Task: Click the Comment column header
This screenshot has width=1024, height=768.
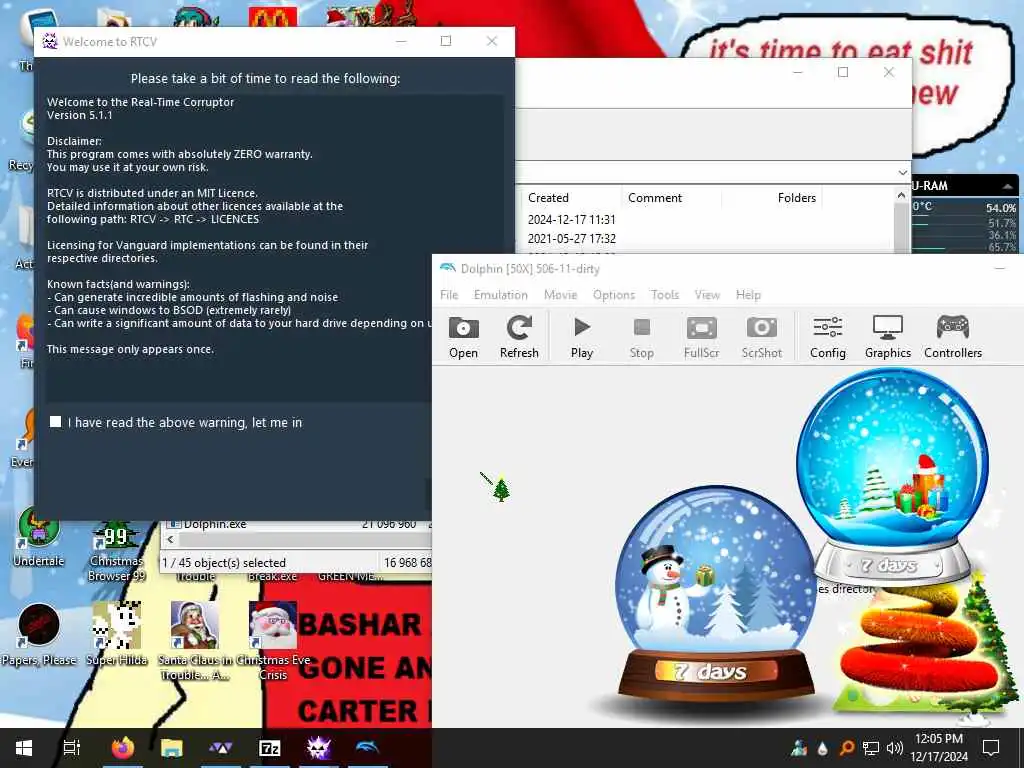Action: point(671,198)
